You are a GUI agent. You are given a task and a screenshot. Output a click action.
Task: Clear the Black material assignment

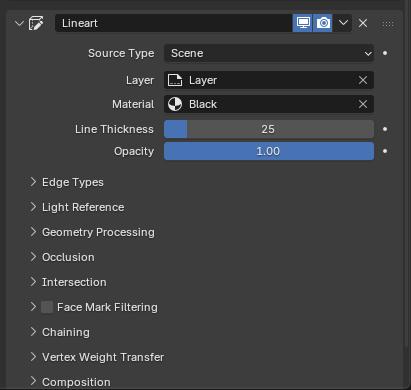coord(363,104)
